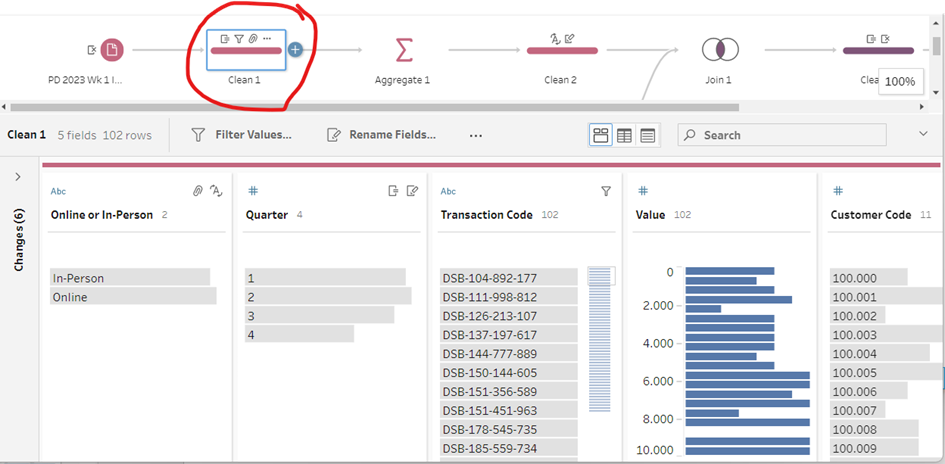Click the flow pane horizontal scrollbar

[x=374, y=107]
